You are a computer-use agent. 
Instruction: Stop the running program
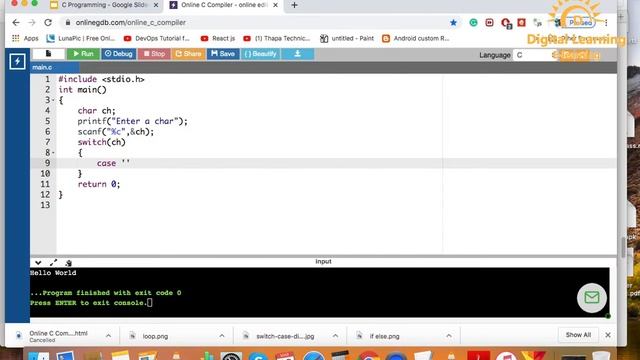(154, 54)
